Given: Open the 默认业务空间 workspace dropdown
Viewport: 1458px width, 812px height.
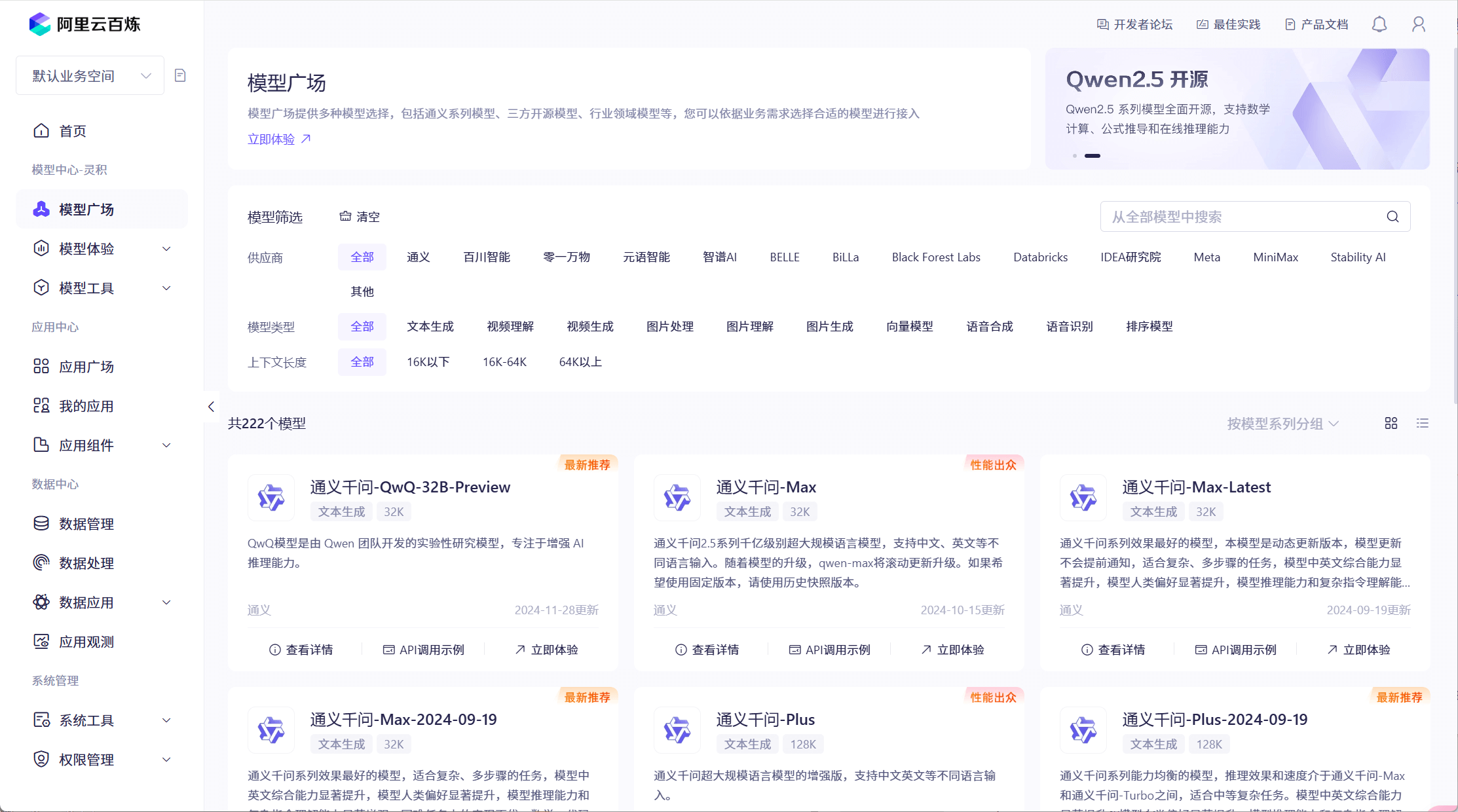Looking at the screenshot, I should point(90,76).
